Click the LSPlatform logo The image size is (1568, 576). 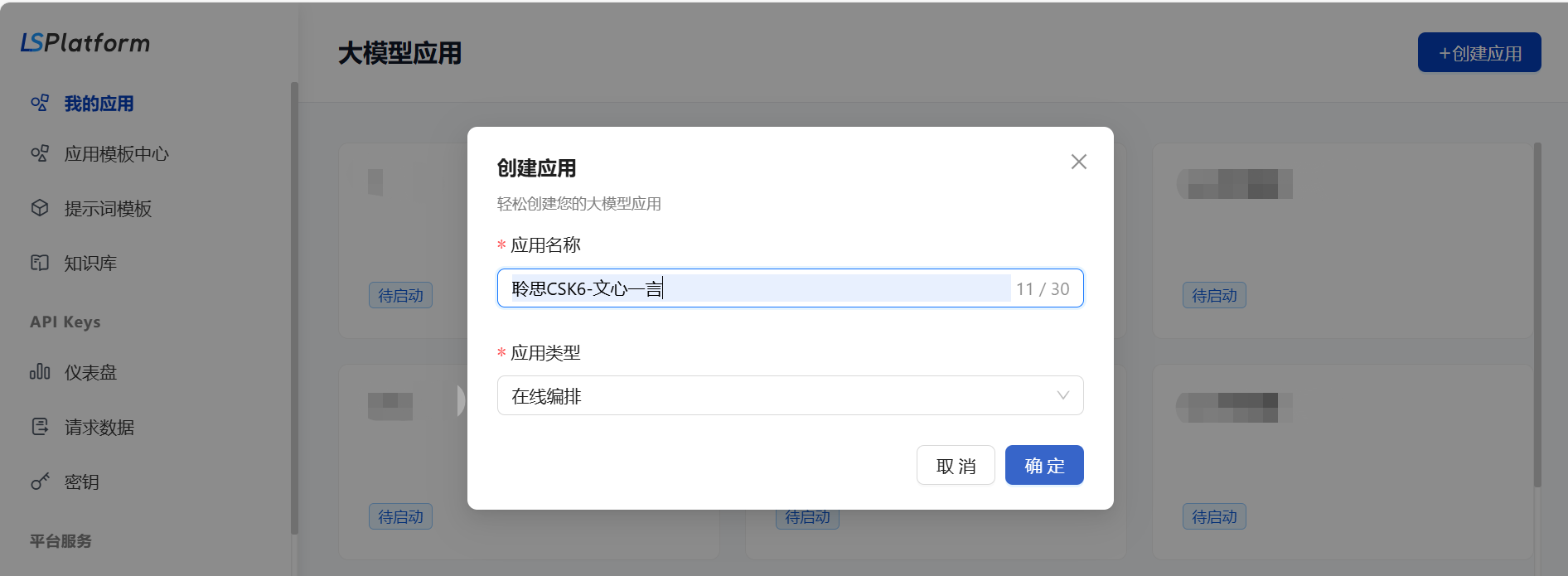point(85,42)
